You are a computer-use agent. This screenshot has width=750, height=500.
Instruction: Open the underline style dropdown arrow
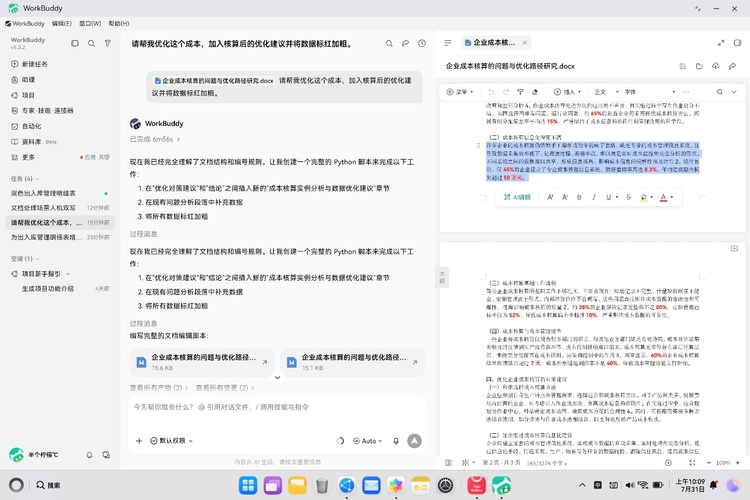[x=617, y=197]
